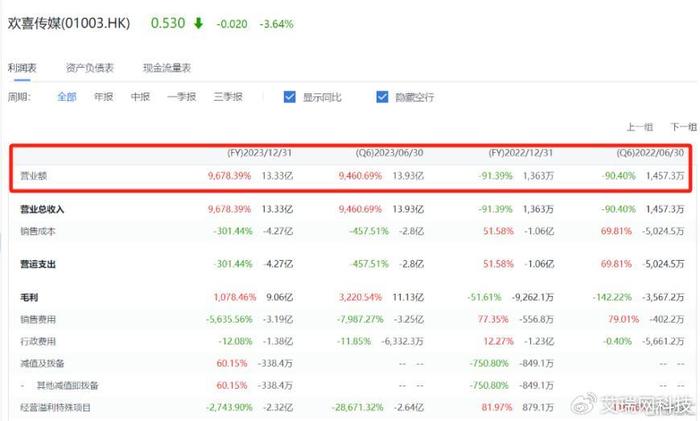Viewport: 700px width, 421px height.
Task: Click 毛利 change -142.22%
Action: pos(612,297)
